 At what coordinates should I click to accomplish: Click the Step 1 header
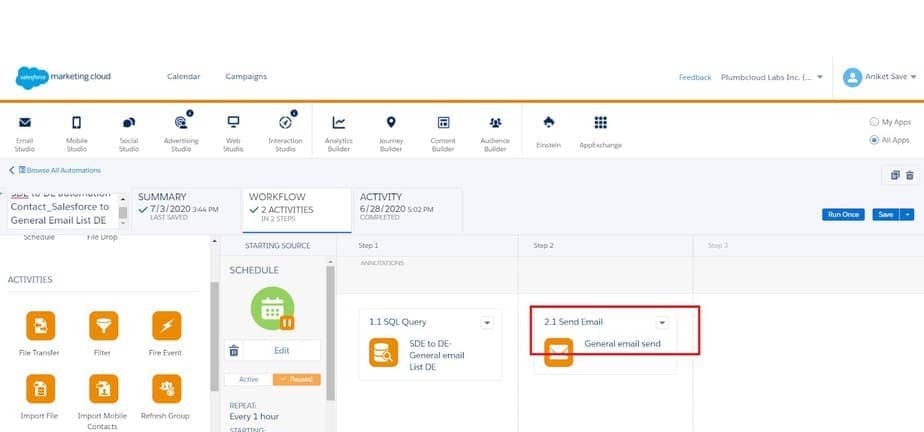368,245
